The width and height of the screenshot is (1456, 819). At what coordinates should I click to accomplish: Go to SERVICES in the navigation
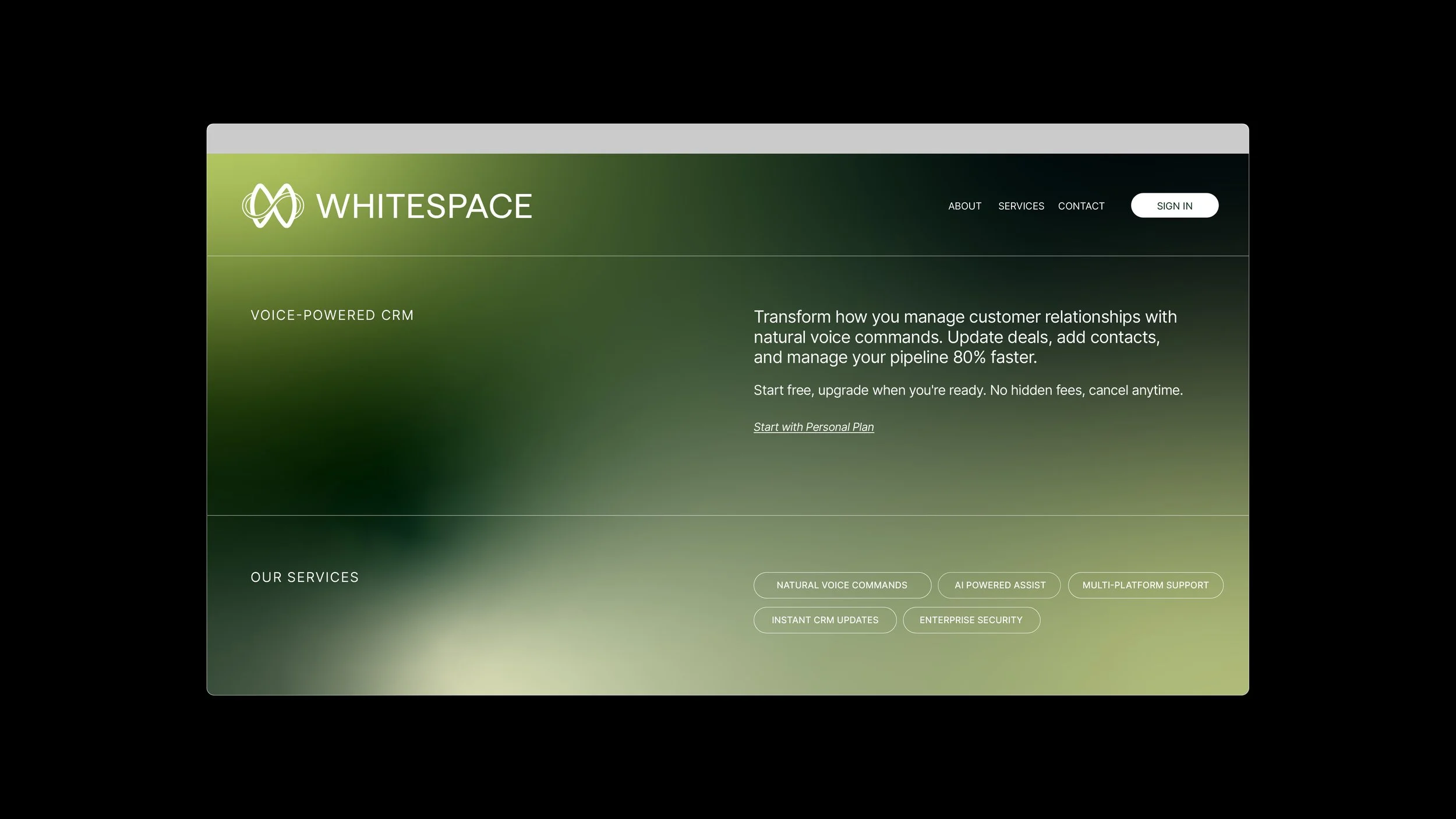[x=1021, y=206]
